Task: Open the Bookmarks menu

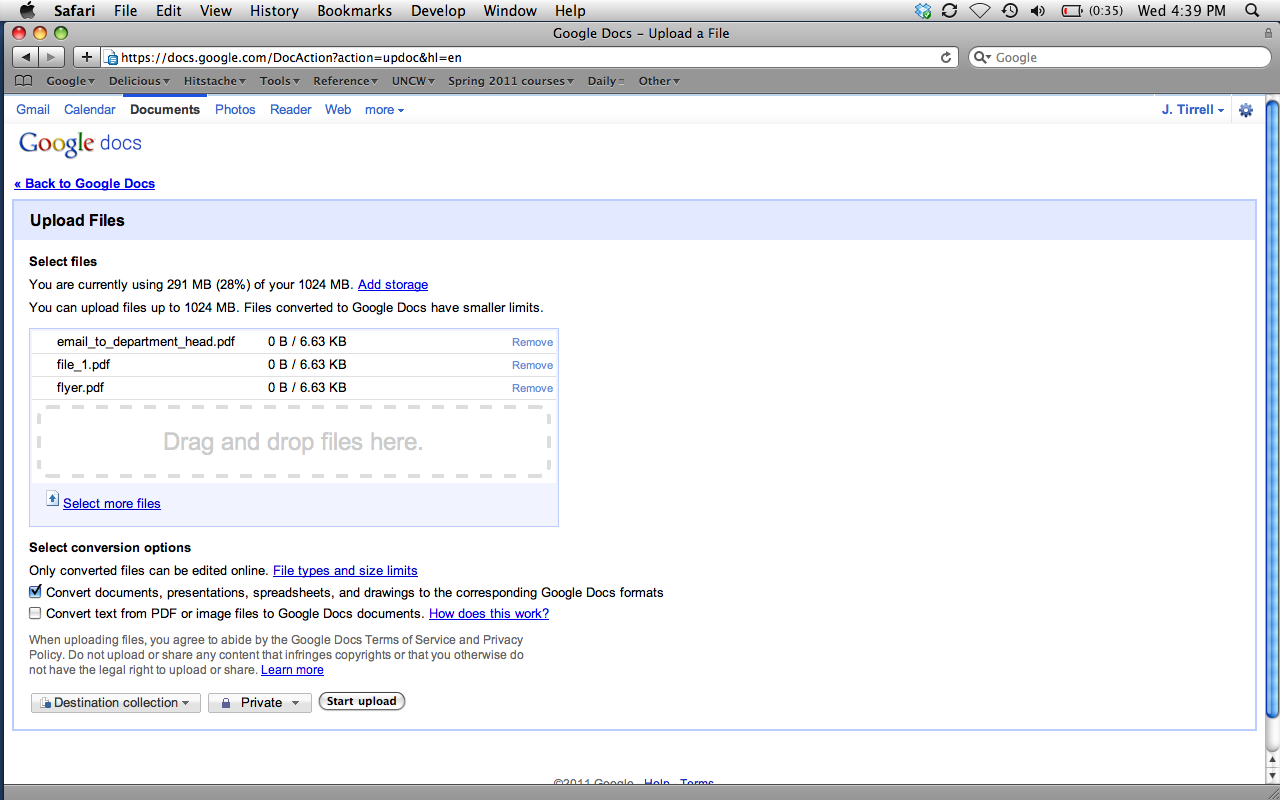Action: coord(355,11)
